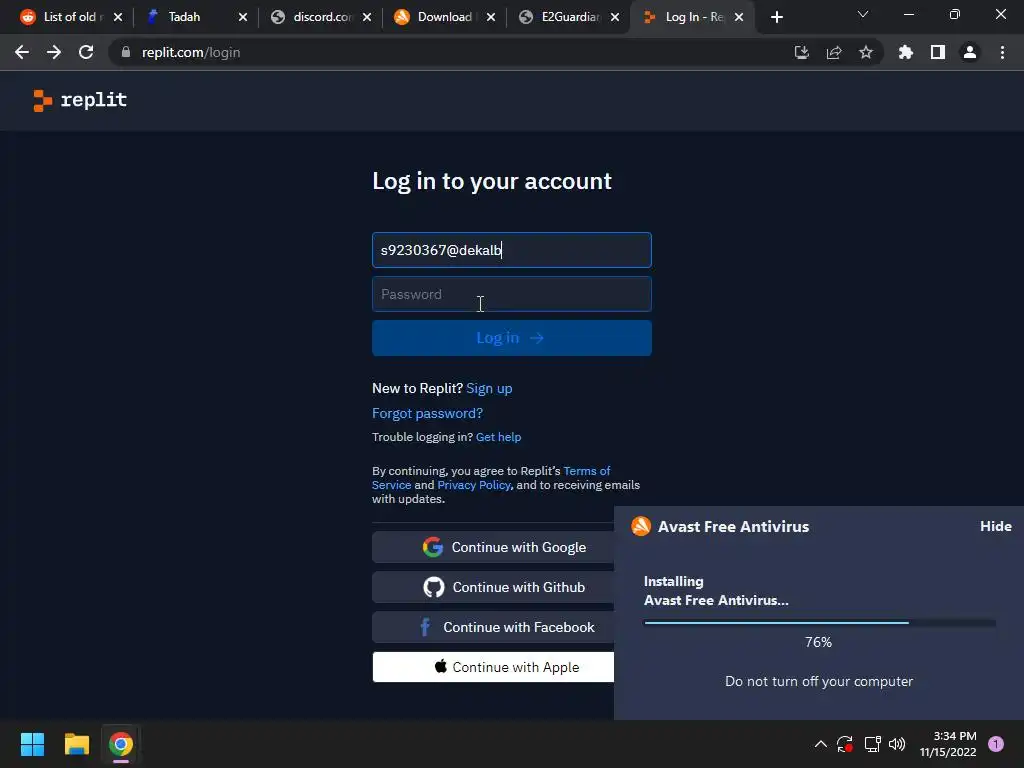Click the address bar URL
This screenshot has width=1024, height=768.
191,52
